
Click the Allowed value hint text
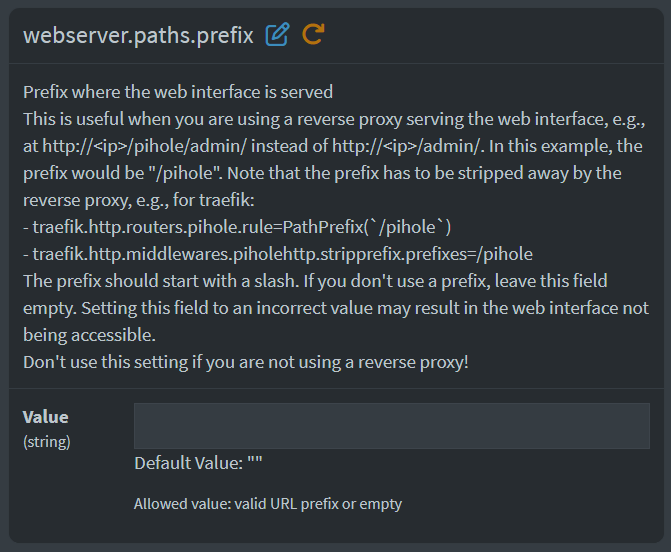(267, 504)
